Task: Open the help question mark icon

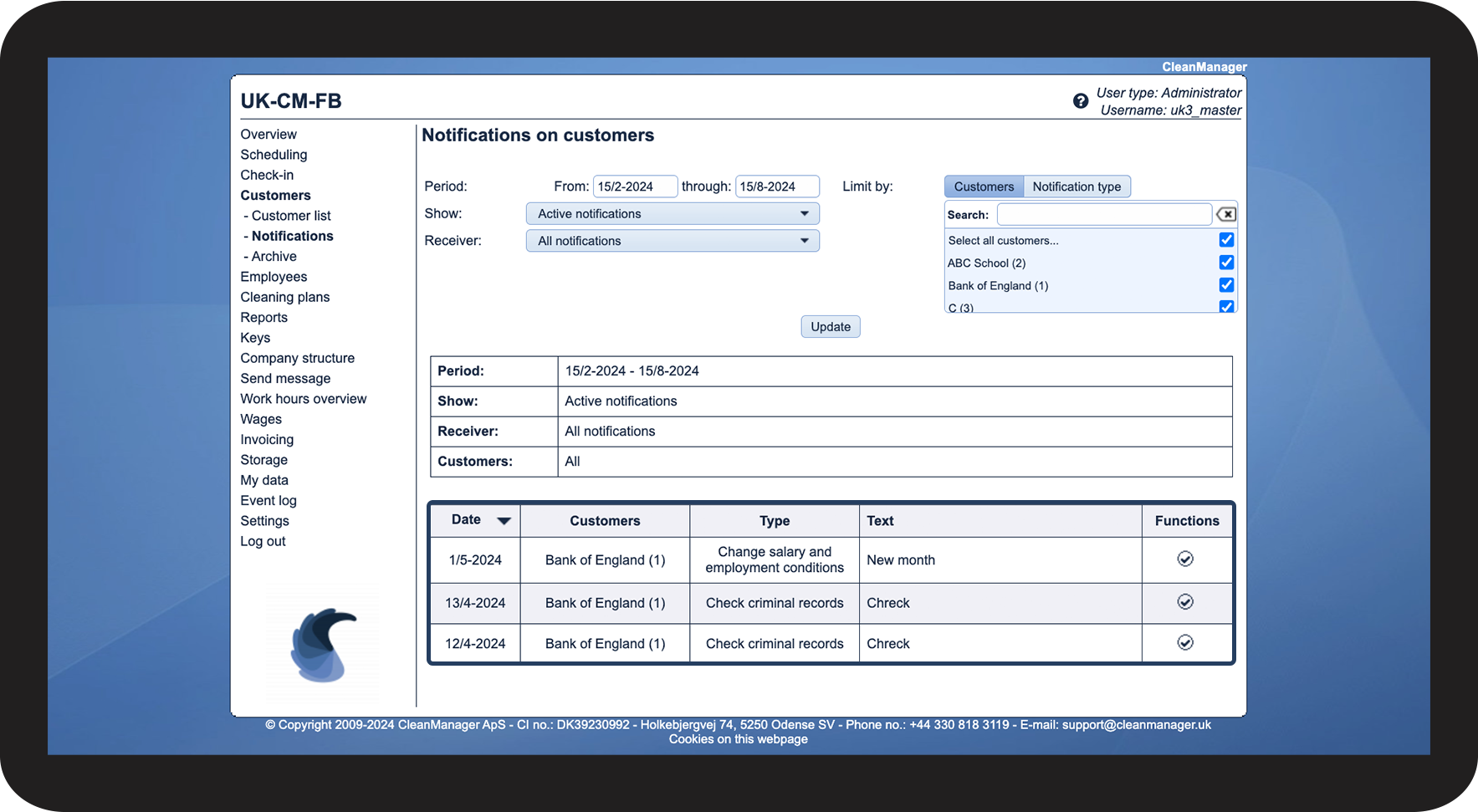Action: click(x=1081, y=101)
